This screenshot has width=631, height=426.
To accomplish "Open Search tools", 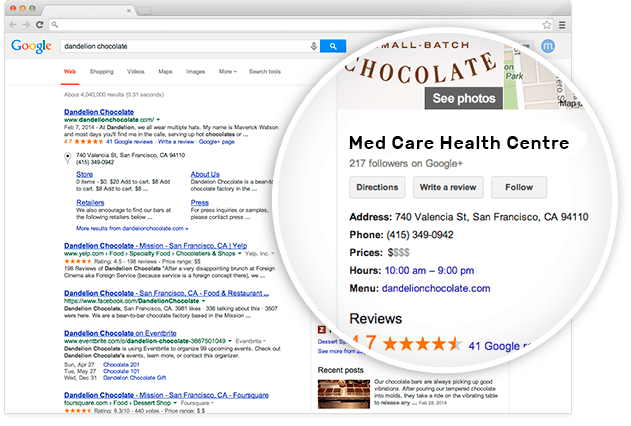I will pyautogui.click(x=264, y=72).
